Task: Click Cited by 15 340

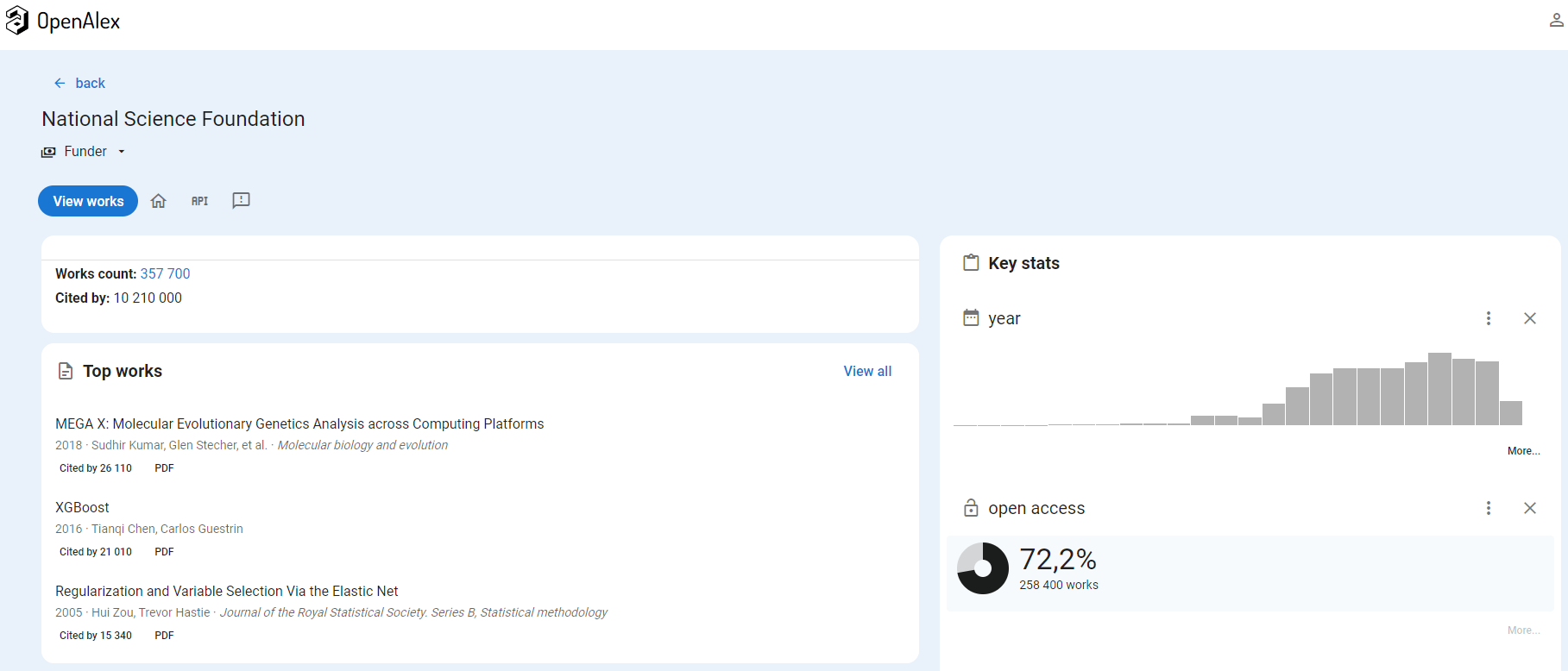Action: (96, 636)
